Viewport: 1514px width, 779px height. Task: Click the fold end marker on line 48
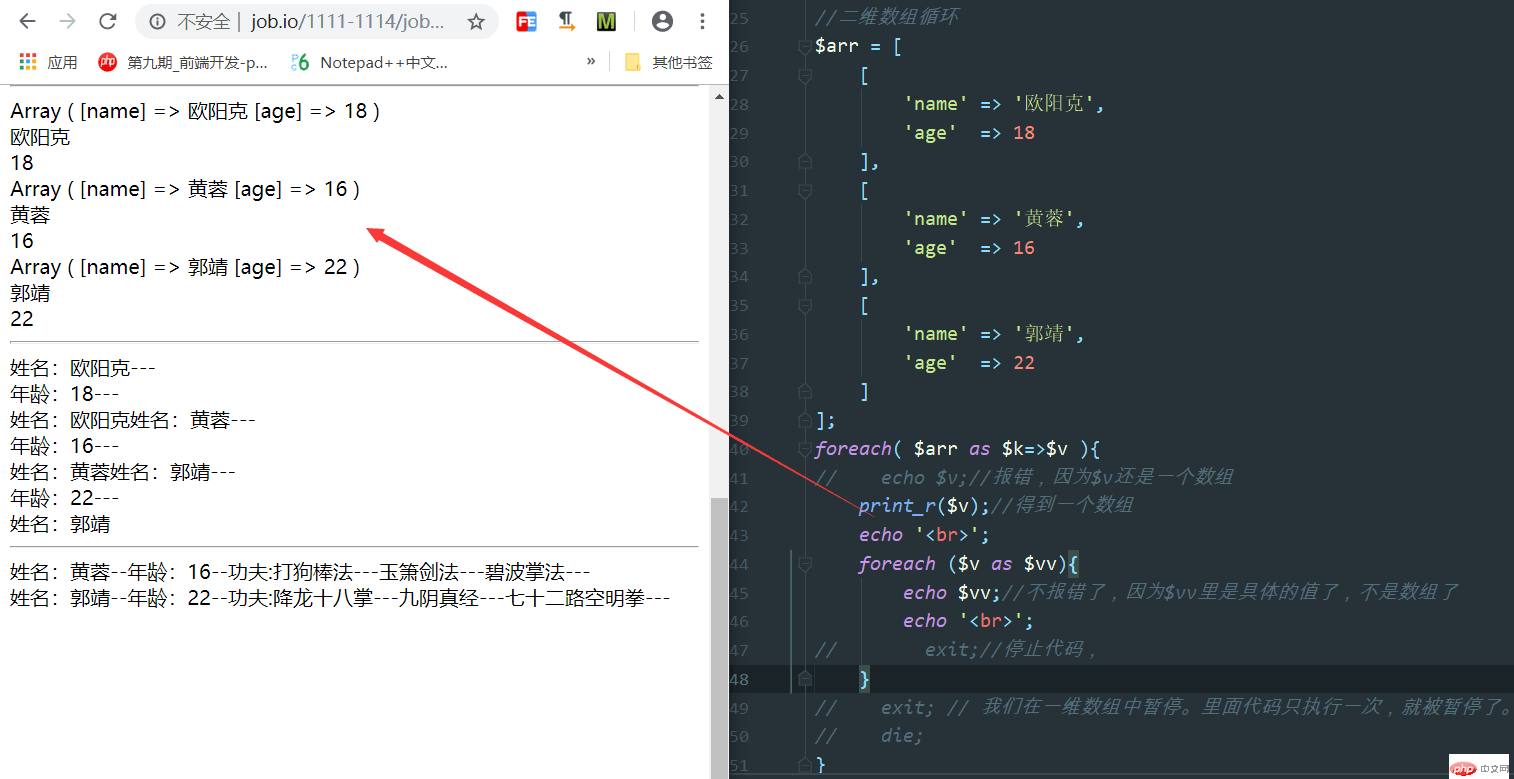(804, 679)
